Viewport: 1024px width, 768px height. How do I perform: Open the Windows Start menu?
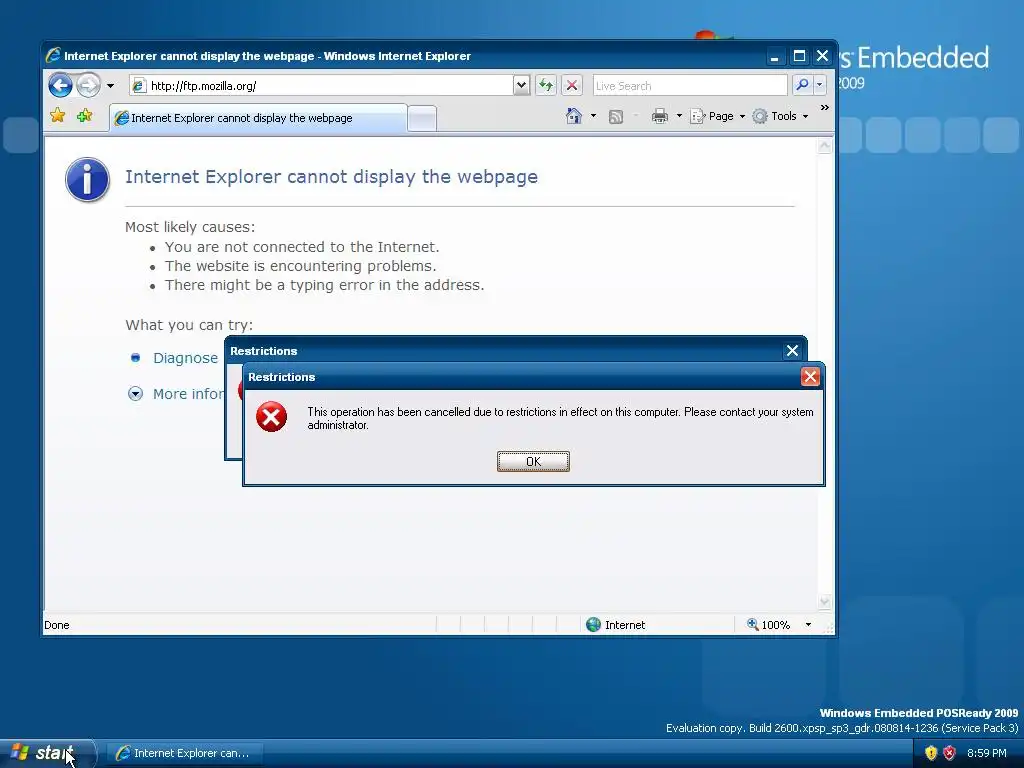point(48,753)
